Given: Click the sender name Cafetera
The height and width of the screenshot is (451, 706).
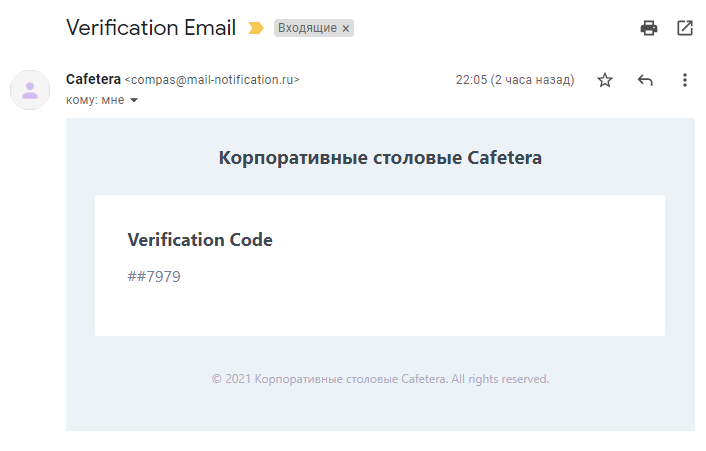Looking at the screenshot, I should point(92,79).
